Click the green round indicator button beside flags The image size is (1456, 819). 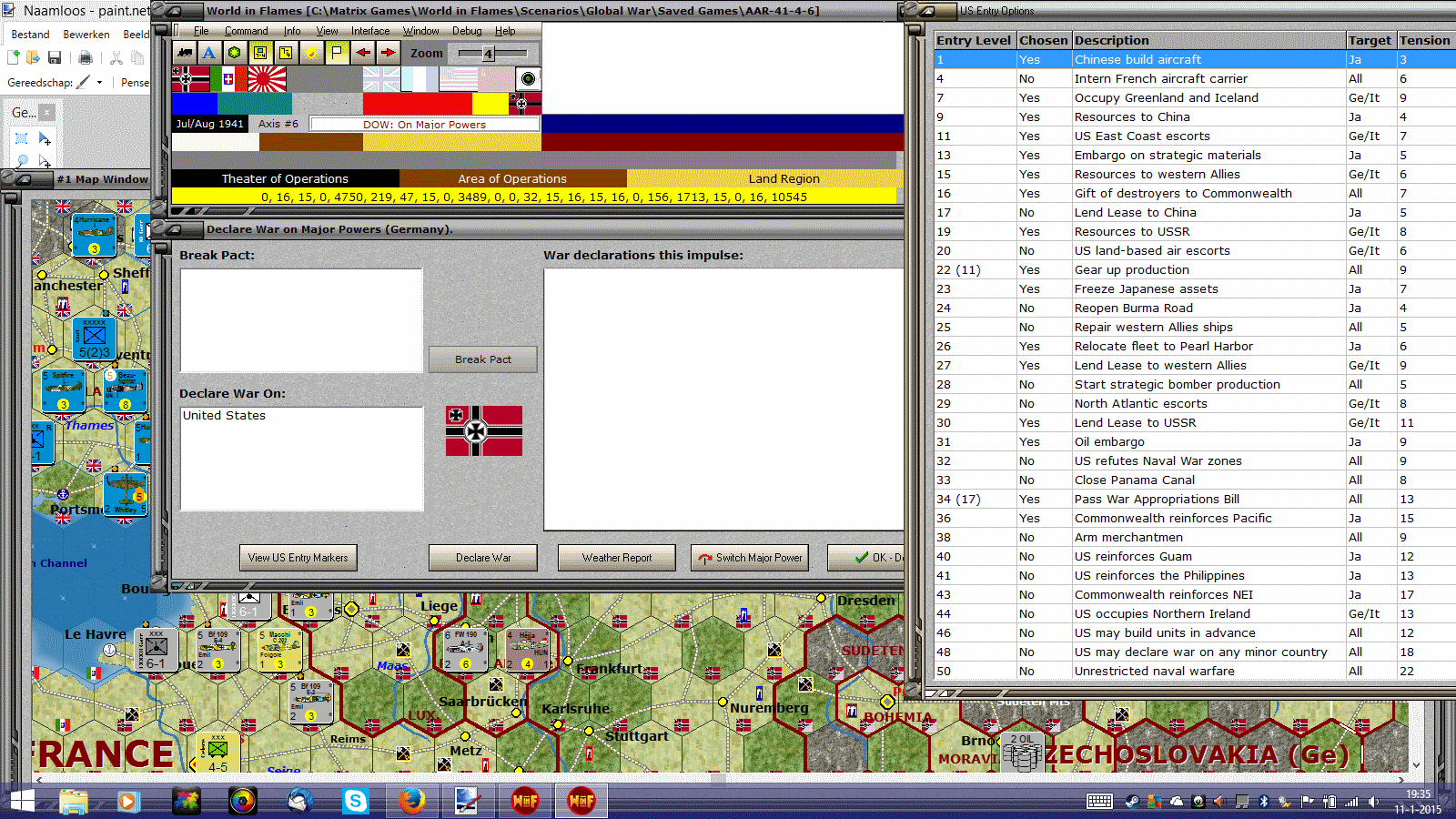(528, 79)
